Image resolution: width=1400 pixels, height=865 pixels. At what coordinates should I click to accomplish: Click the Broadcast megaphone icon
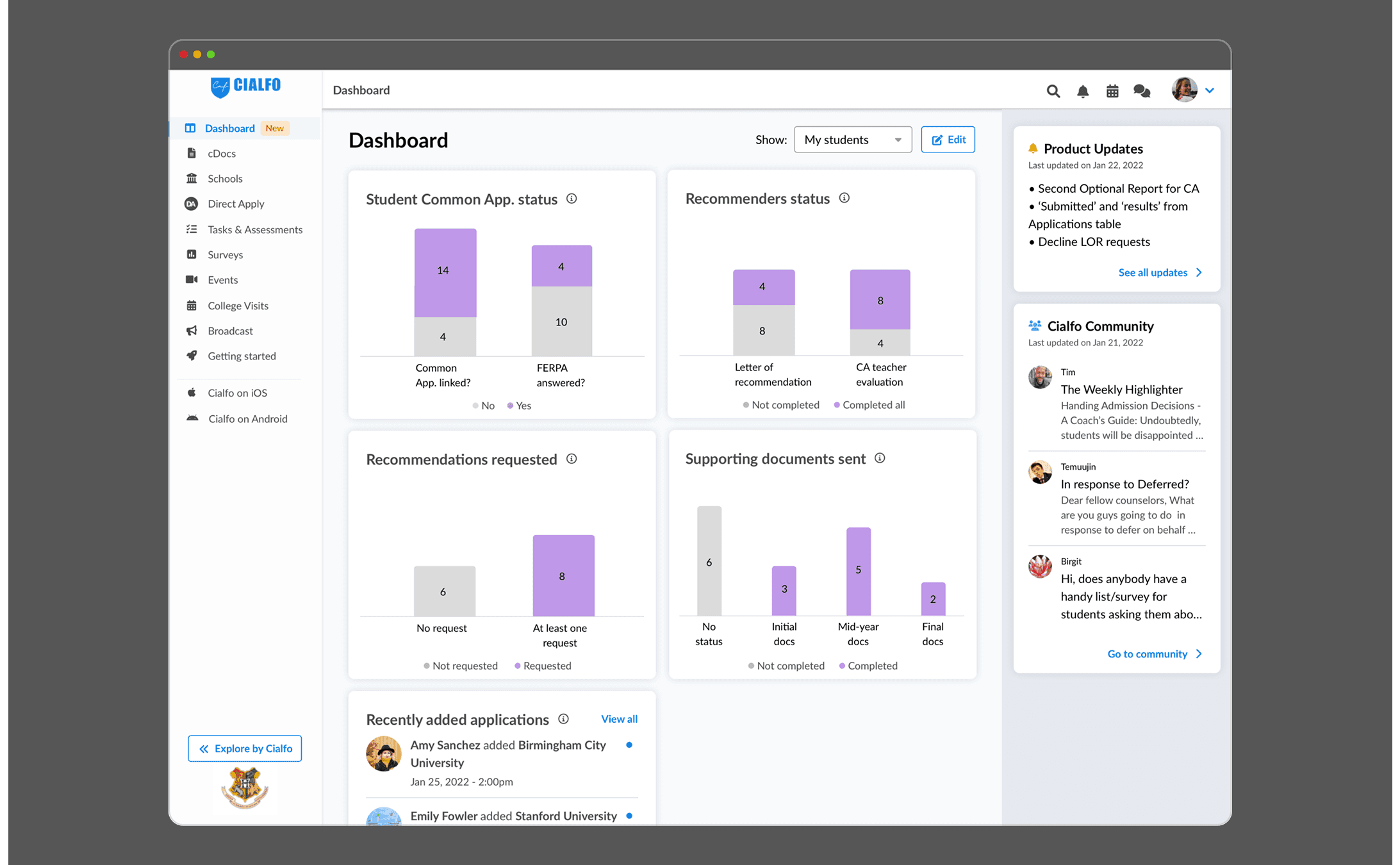click(x=192, y=331)
